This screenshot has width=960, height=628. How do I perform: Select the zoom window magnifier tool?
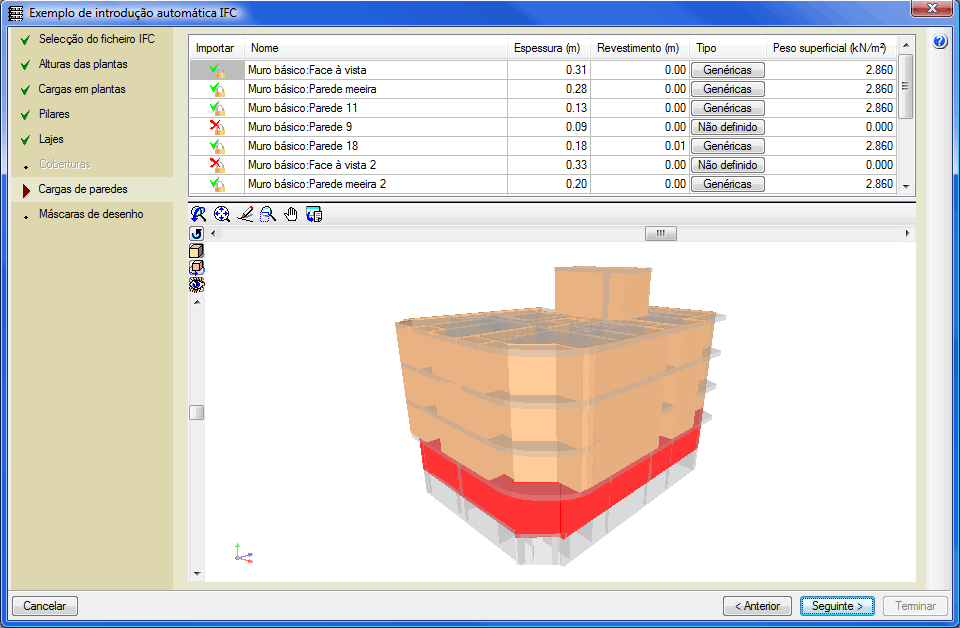pyautogui.click(x=268, y=214)
